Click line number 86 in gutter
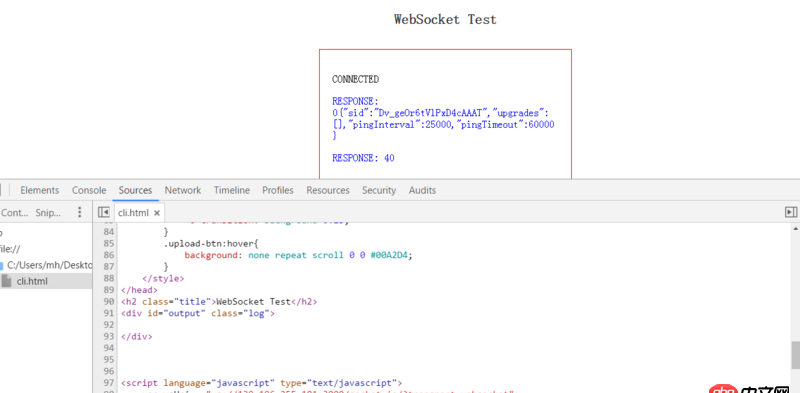 click(108, 255)
